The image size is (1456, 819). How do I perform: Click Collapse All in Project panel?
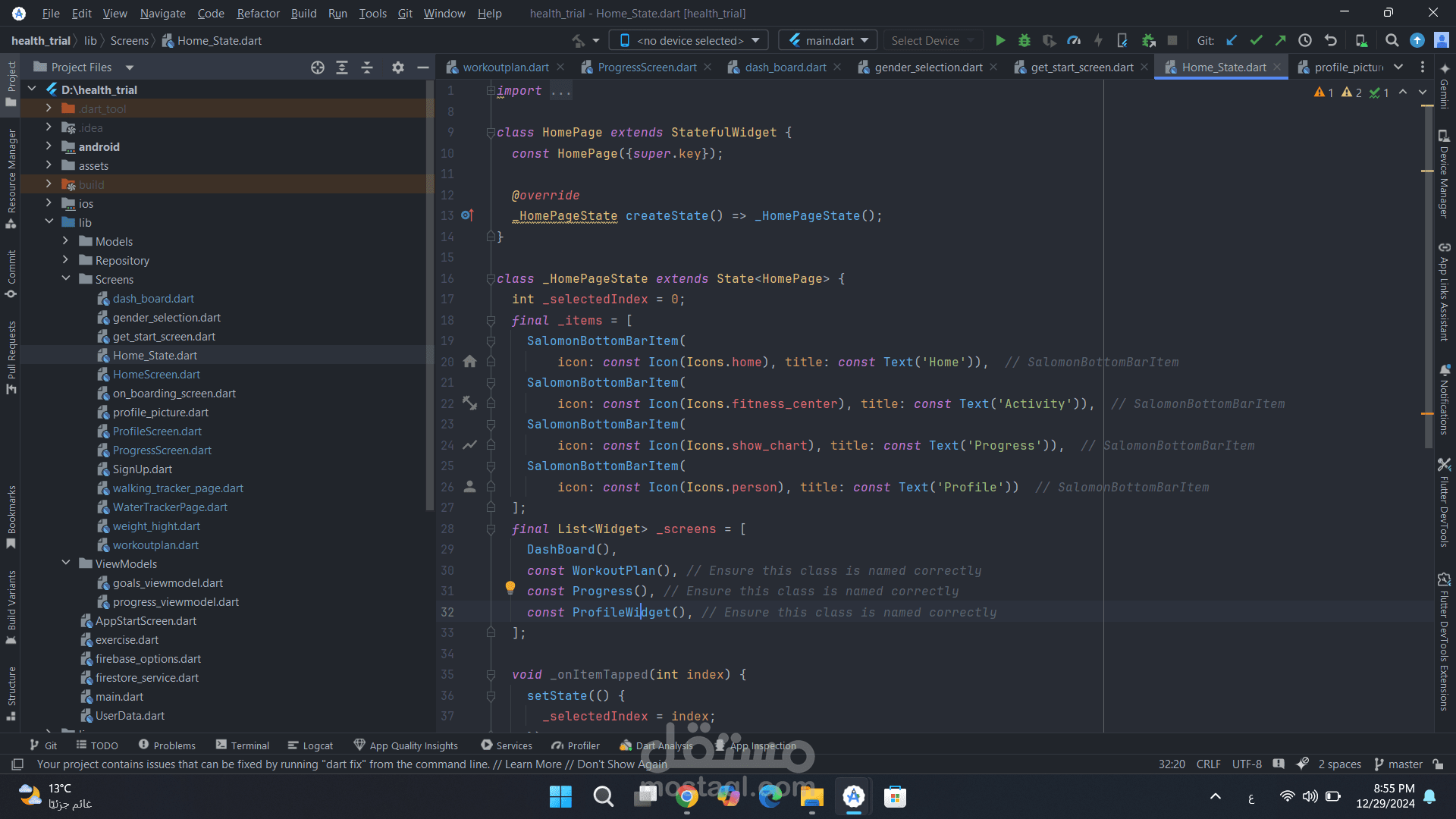click(x=367, y=67)
